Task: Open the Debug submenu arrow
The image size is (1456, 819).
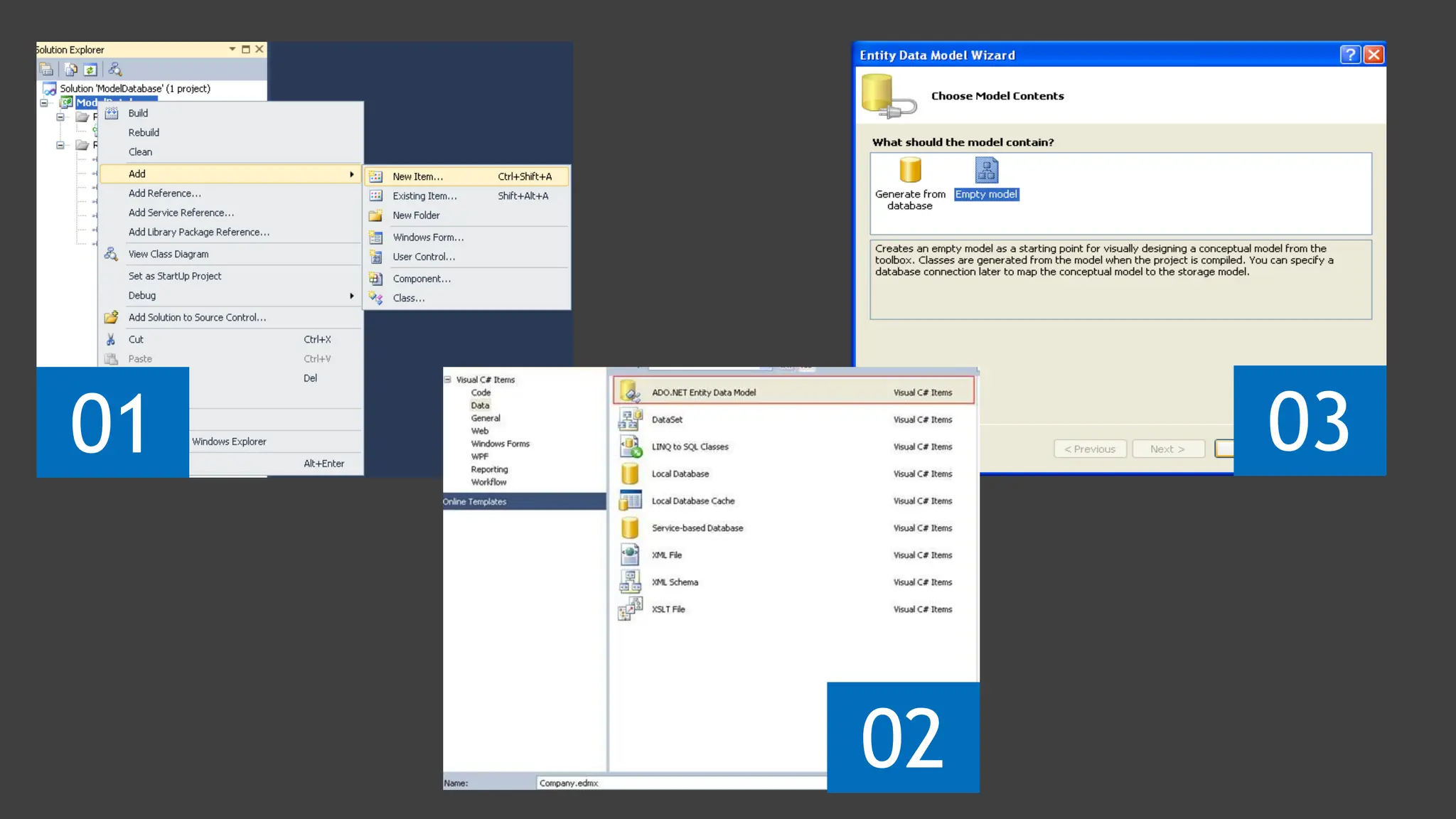Action: pyautogui.click(x=351, y=296)
